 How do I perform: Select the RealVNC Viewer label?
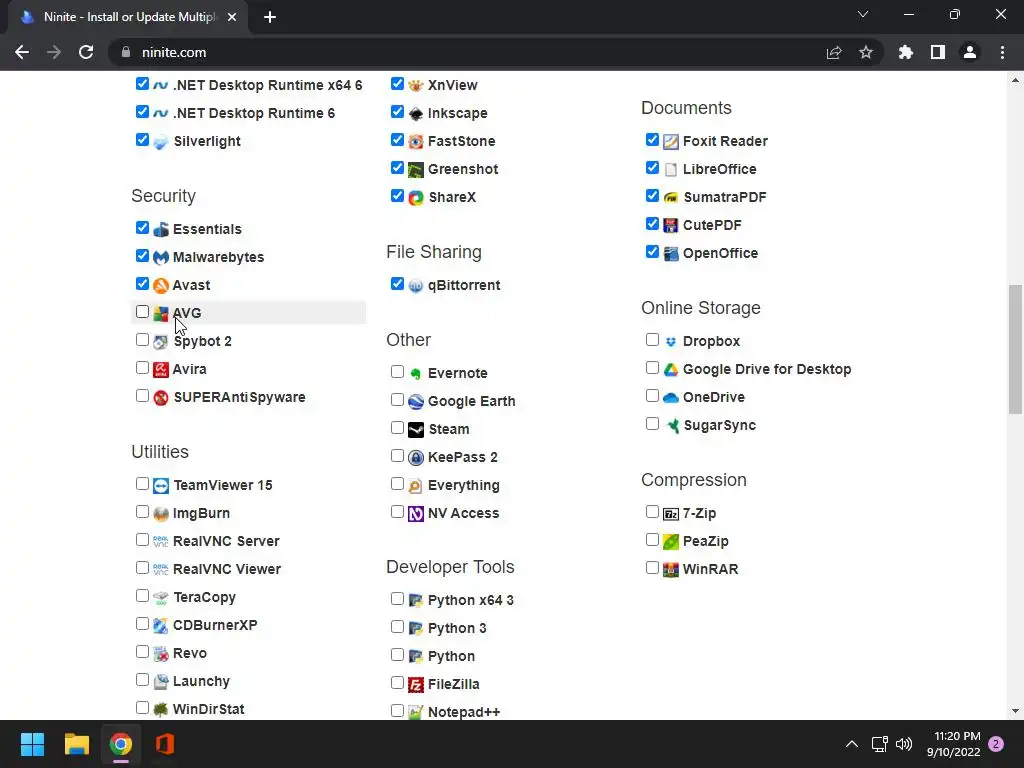click(x=227, y=569)
